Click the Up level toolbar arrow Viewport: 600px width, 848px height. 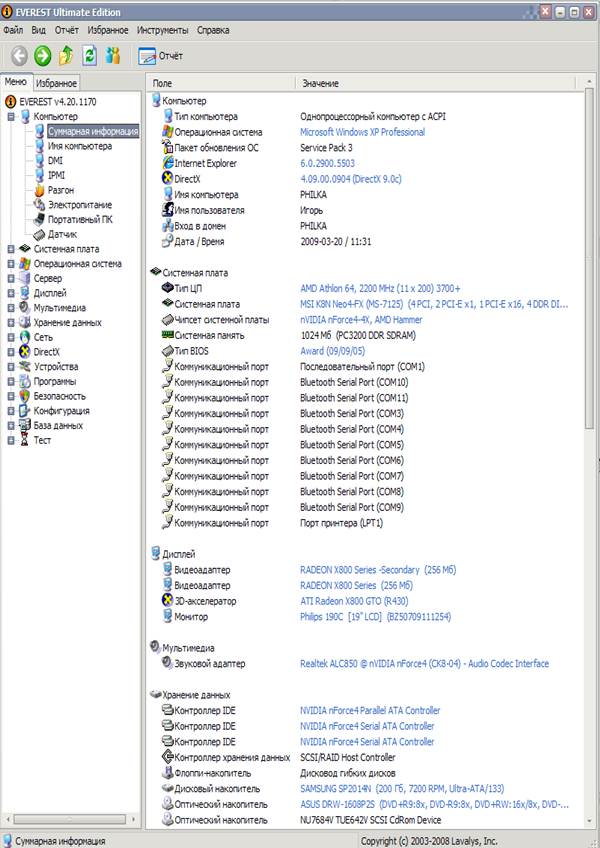tap(66, 56)
